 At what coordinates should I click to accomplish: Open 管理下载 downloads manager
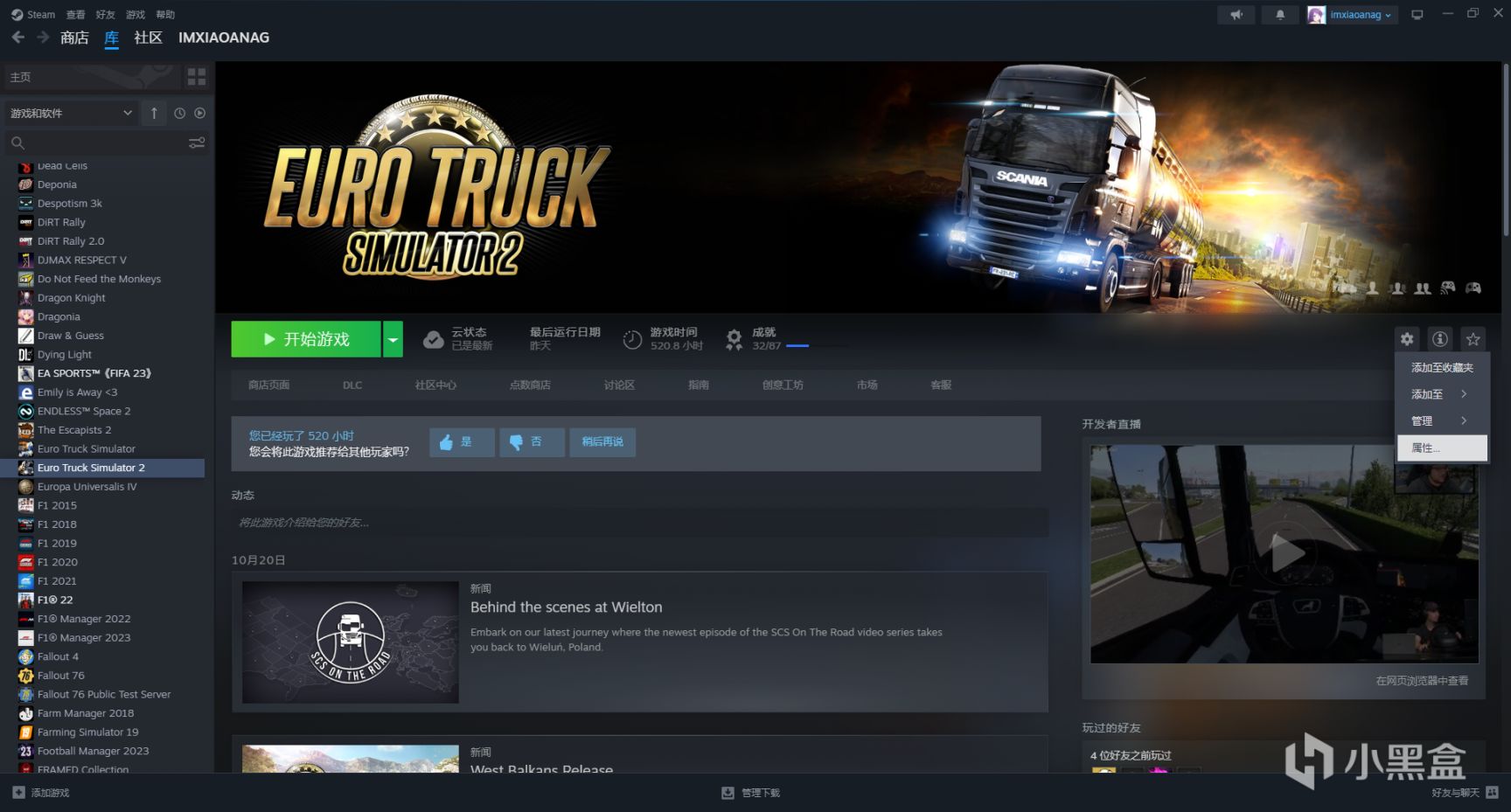click(750, 793)
